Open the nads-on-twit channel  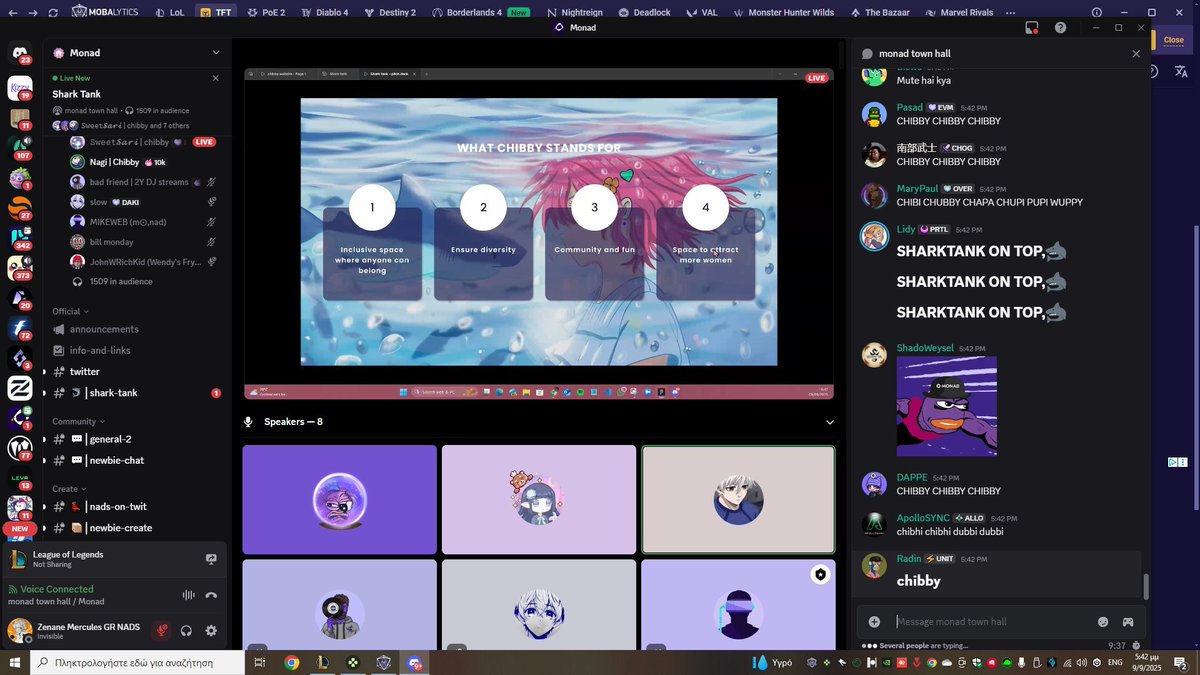pos(138,507)
